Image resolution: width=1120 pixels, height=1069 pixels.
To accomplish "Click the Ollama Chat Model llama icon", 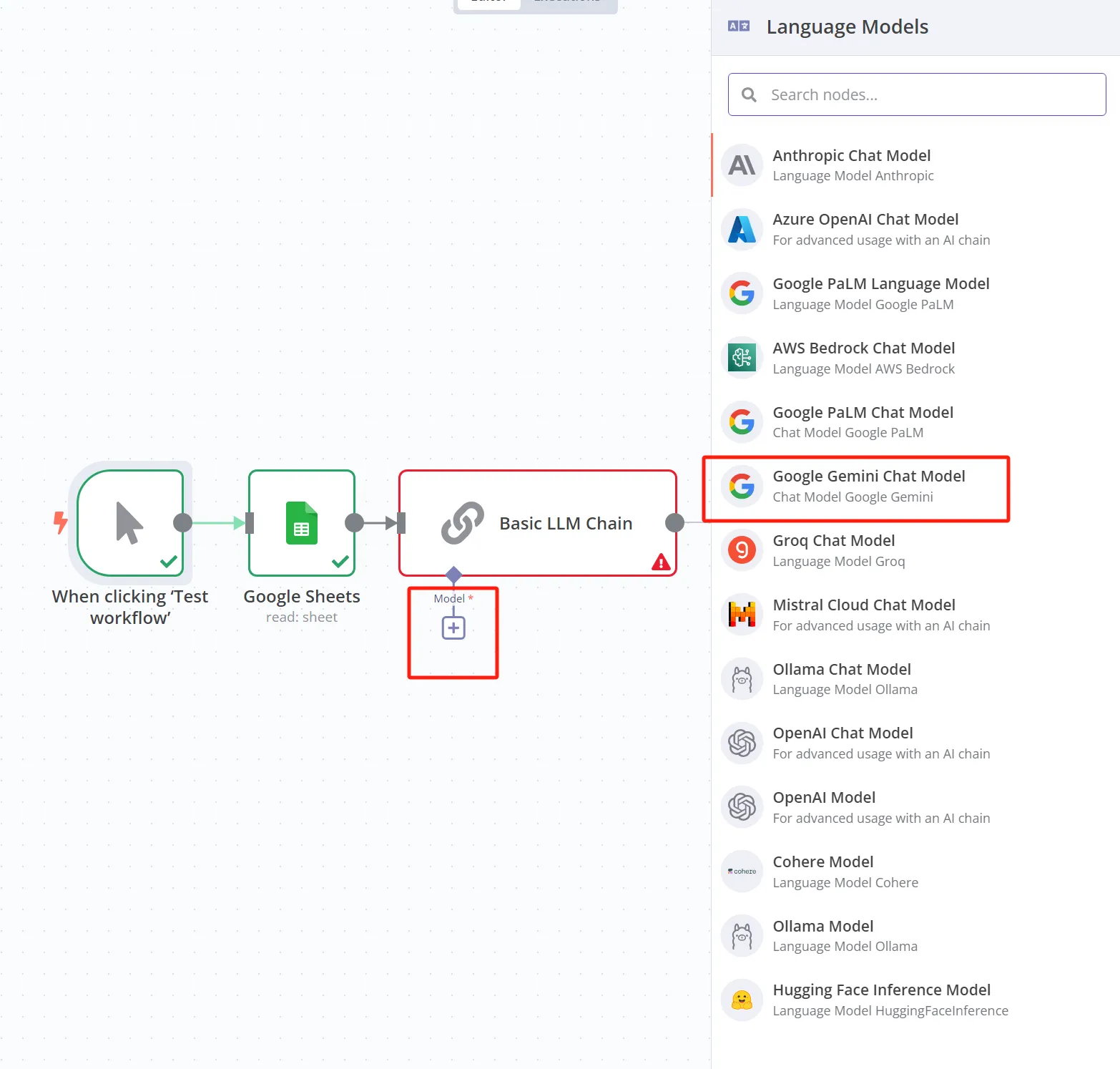I will pos(742,679).
